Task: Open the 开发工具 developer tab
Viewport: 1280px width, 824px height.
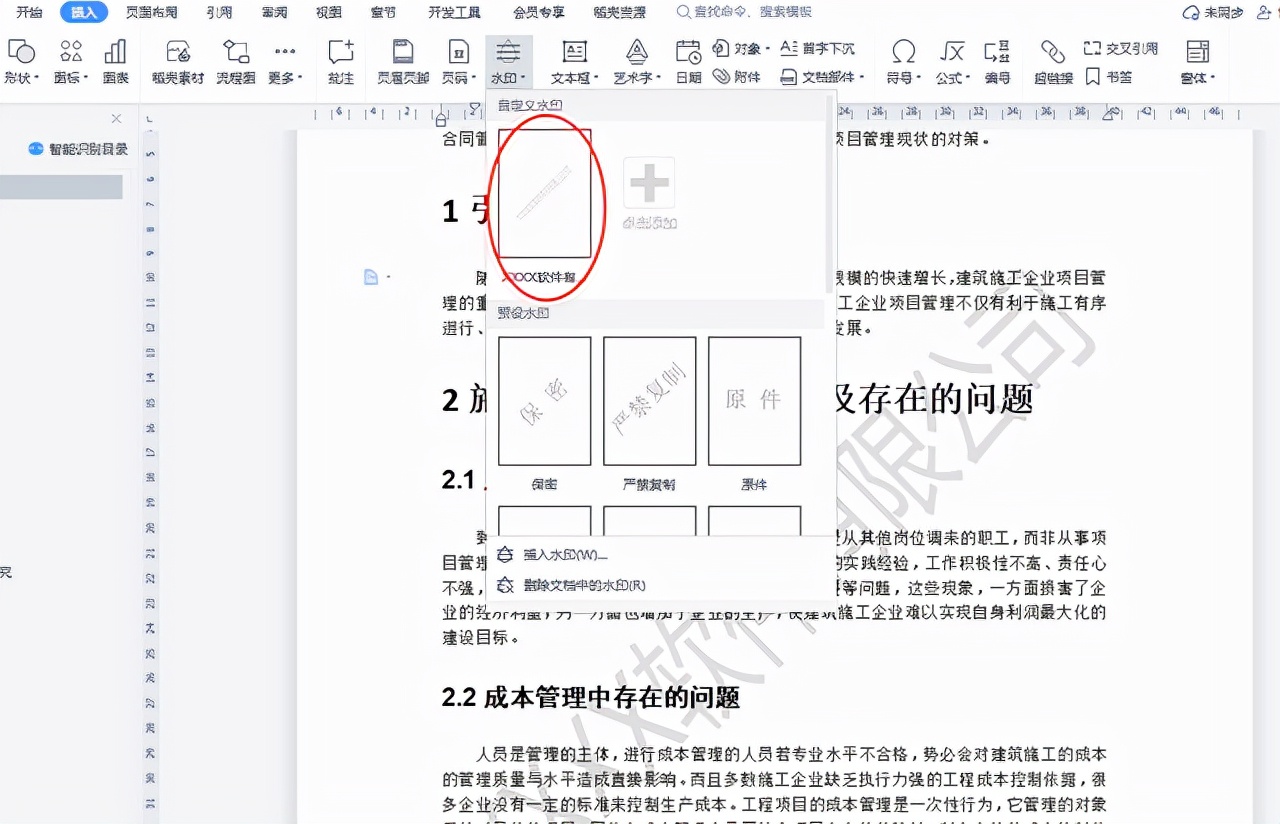Action: tap(454, 12)
